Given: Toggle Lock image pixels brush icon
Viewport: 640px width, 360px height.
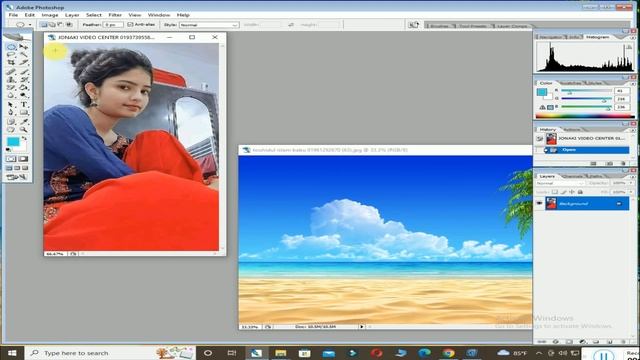Looking at the screenshot, I should point(563,192).
